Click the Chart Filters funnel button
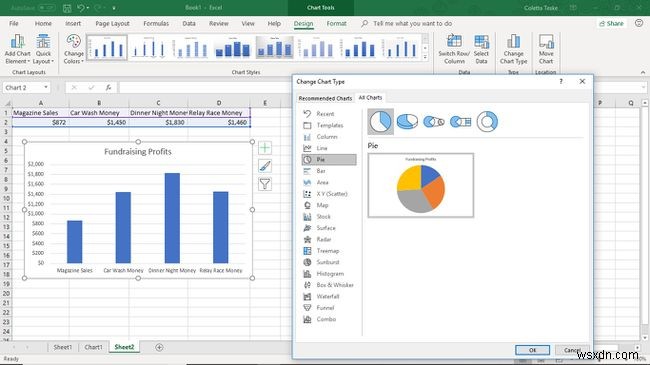 [x=265, y=184]
